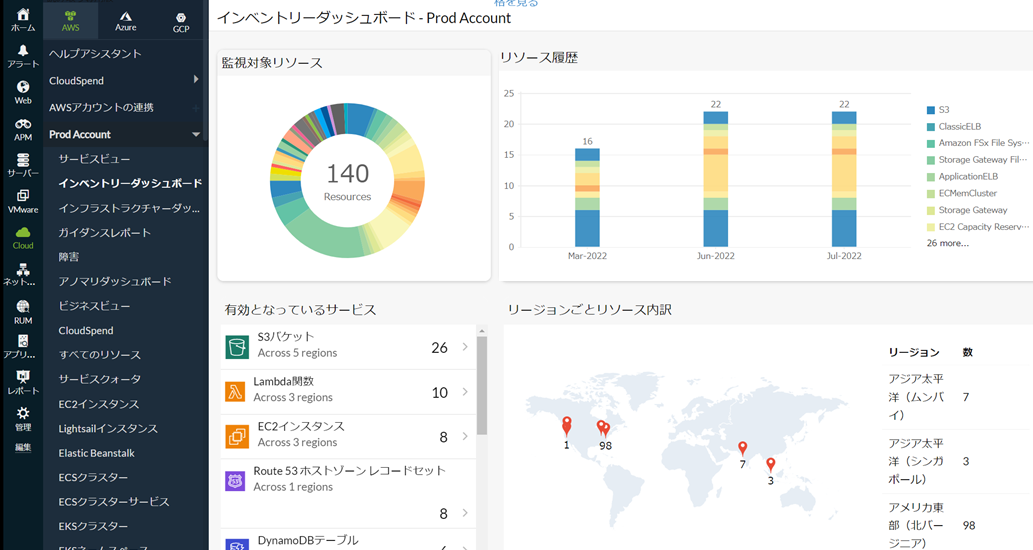
Task: Toggle the S3 legend entry in chart
Action: [x=943, y=110]
